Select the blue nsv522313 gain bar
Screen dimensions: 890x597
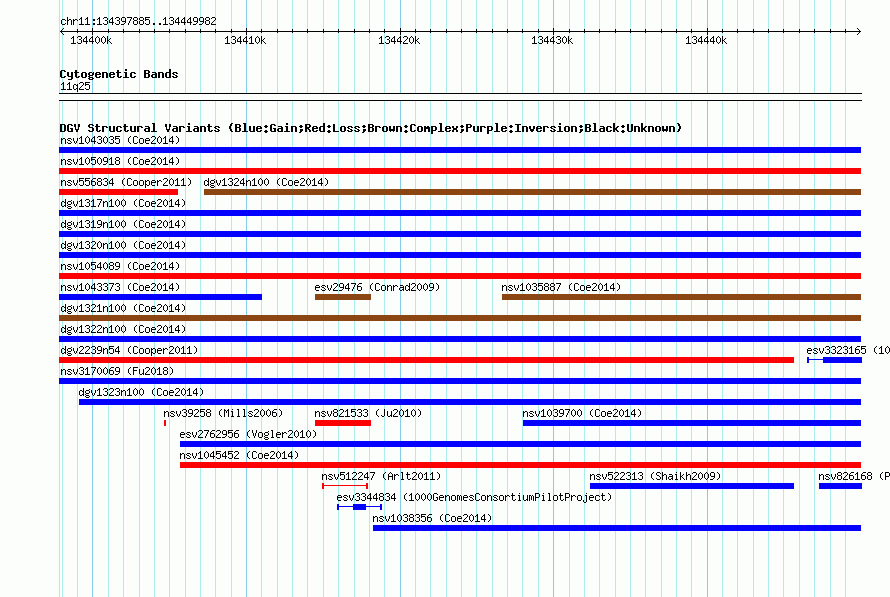pos(692,486)
